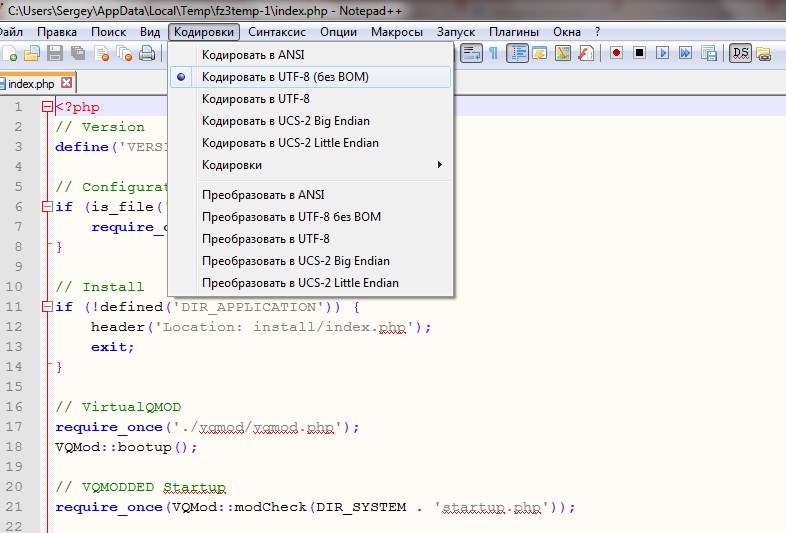The width and height of the screenshot is (786, 533).
Task: Choose Преобразовать в UCS-2 Little Endian
Action: tap(310, 283)
